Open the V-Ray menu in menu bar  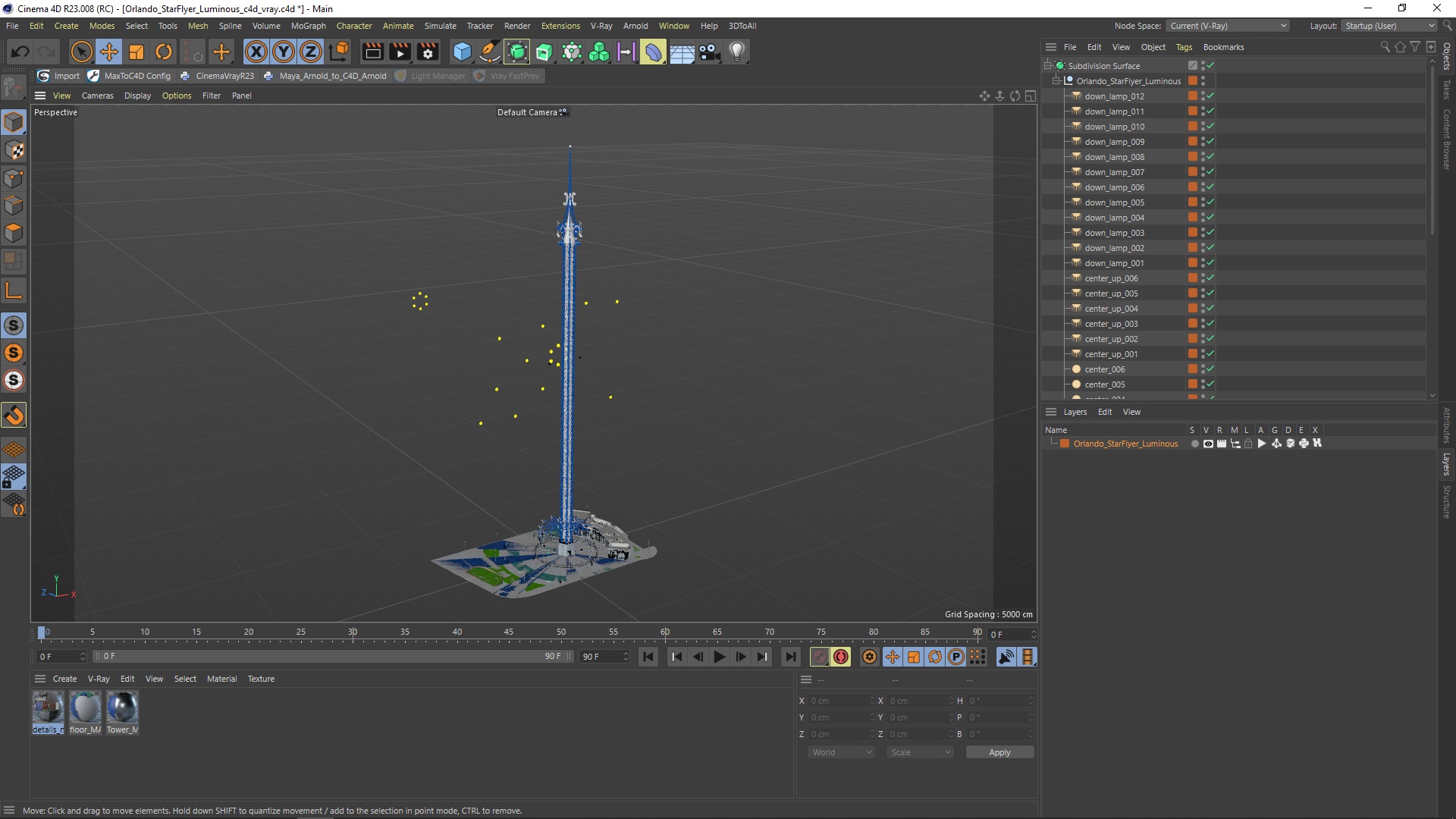point(601,26)
